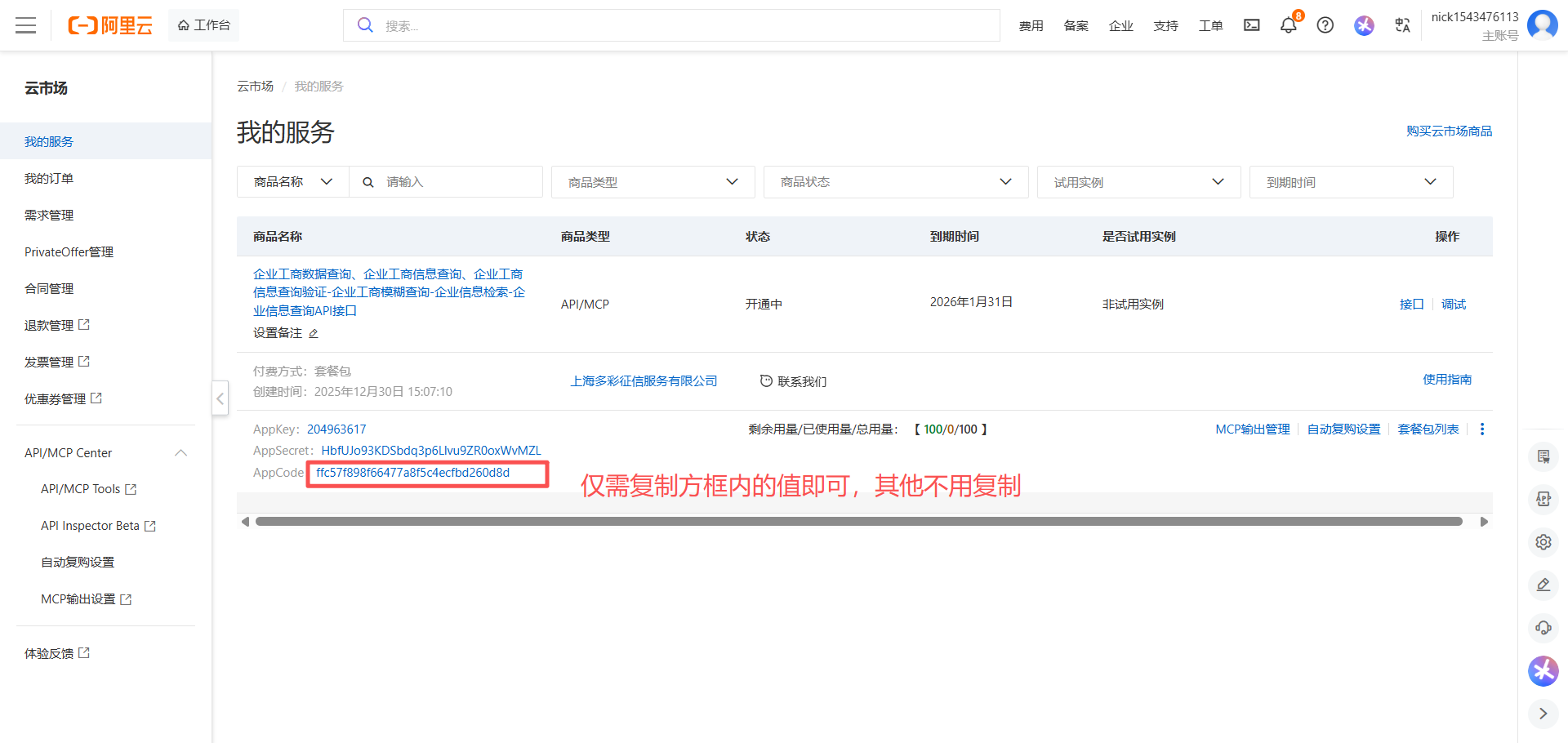Viewport: 1568px width, 743px height.
Task: Collapse the left sidebar panel
Action: click(x=220, y=398)
